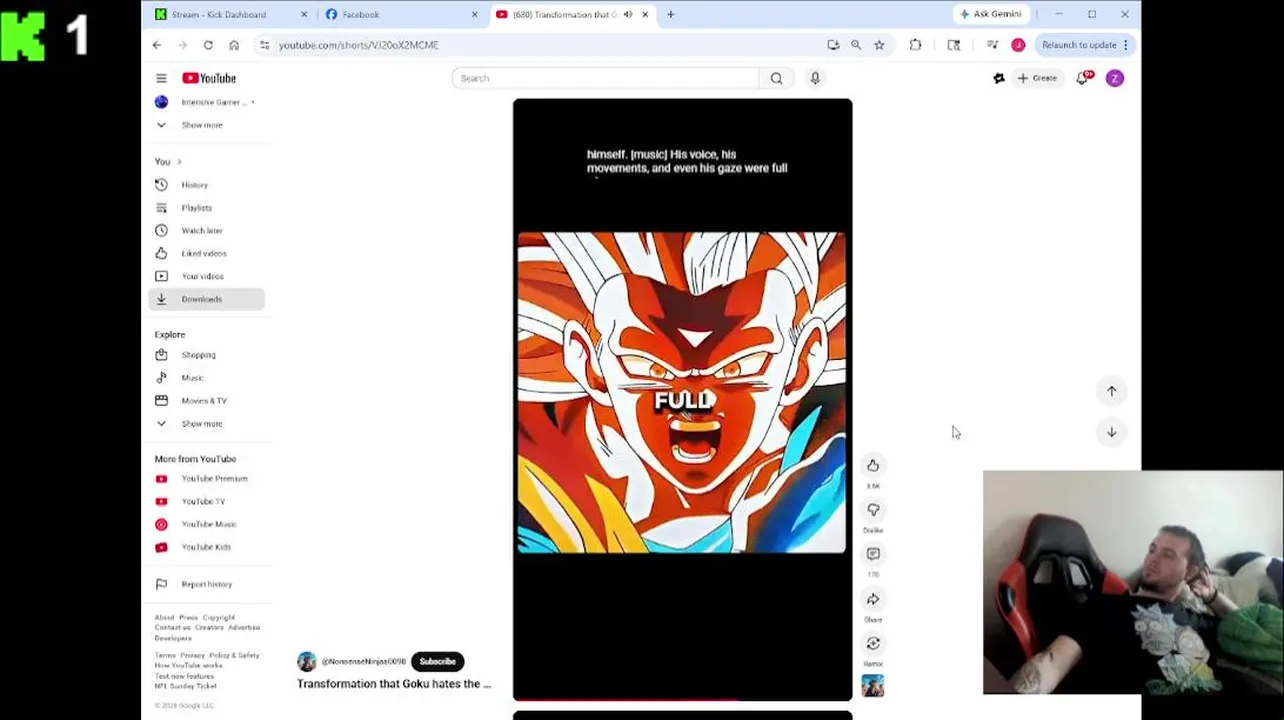
Task: Dislike the Short with thumbs down
Action: click(873, 510)
